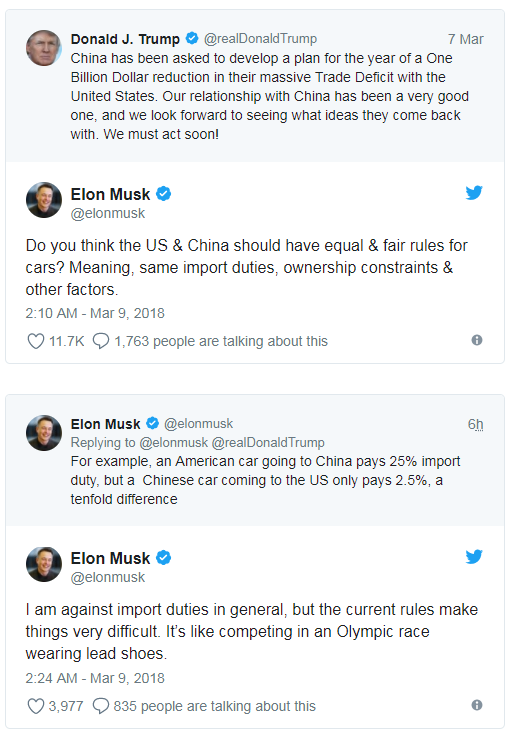Image resolution: width=512 pixels, height=740 pixels.
Task: Open "1,763 people are talking about this" link
Action: click(x=221, y=341)
